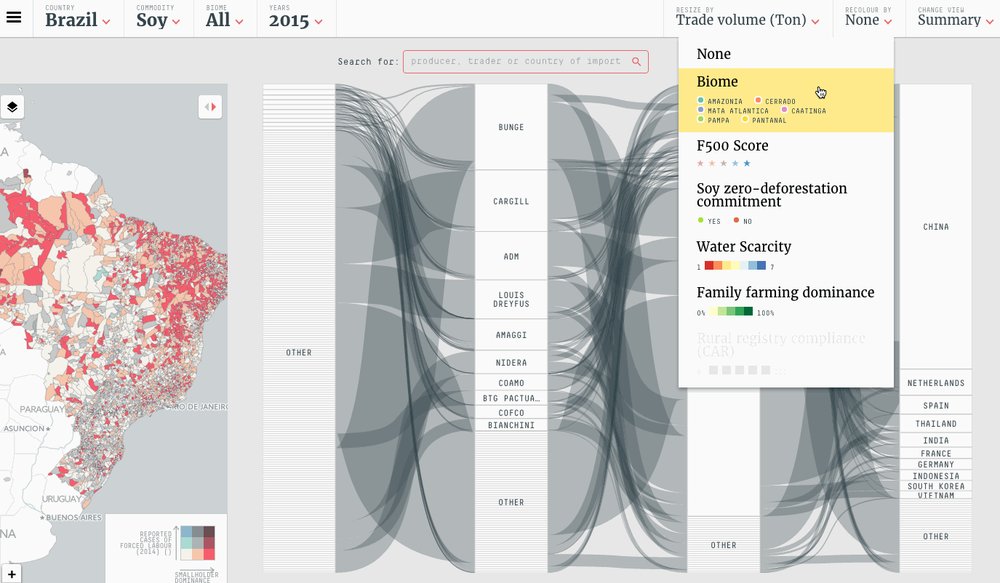This screenshot has width=1000, height=583.
Task: Toggle the map panel width arrows
Action: 210,107
